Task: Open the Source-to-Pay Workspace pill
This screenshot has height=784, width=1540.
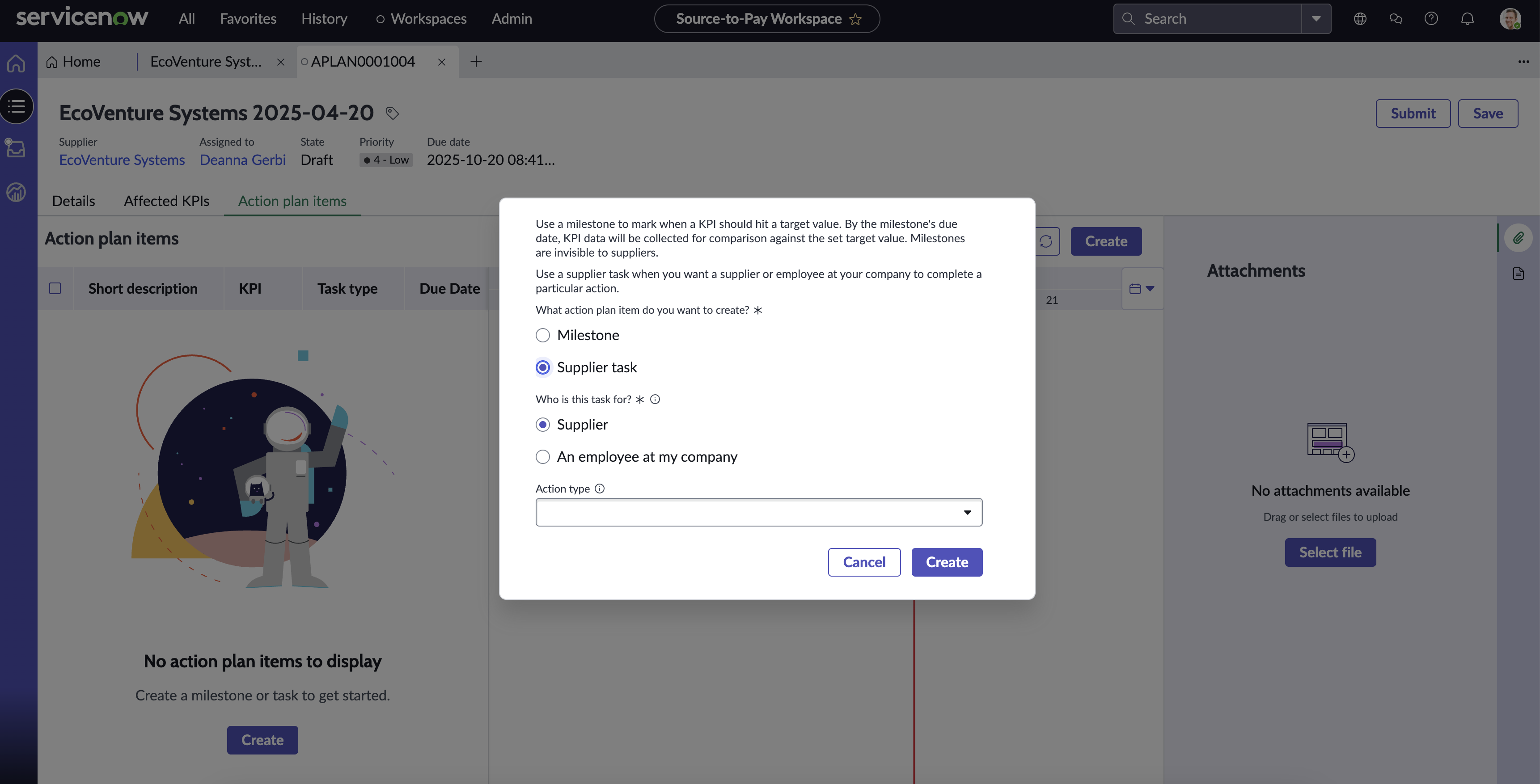Action: (766, 19)
